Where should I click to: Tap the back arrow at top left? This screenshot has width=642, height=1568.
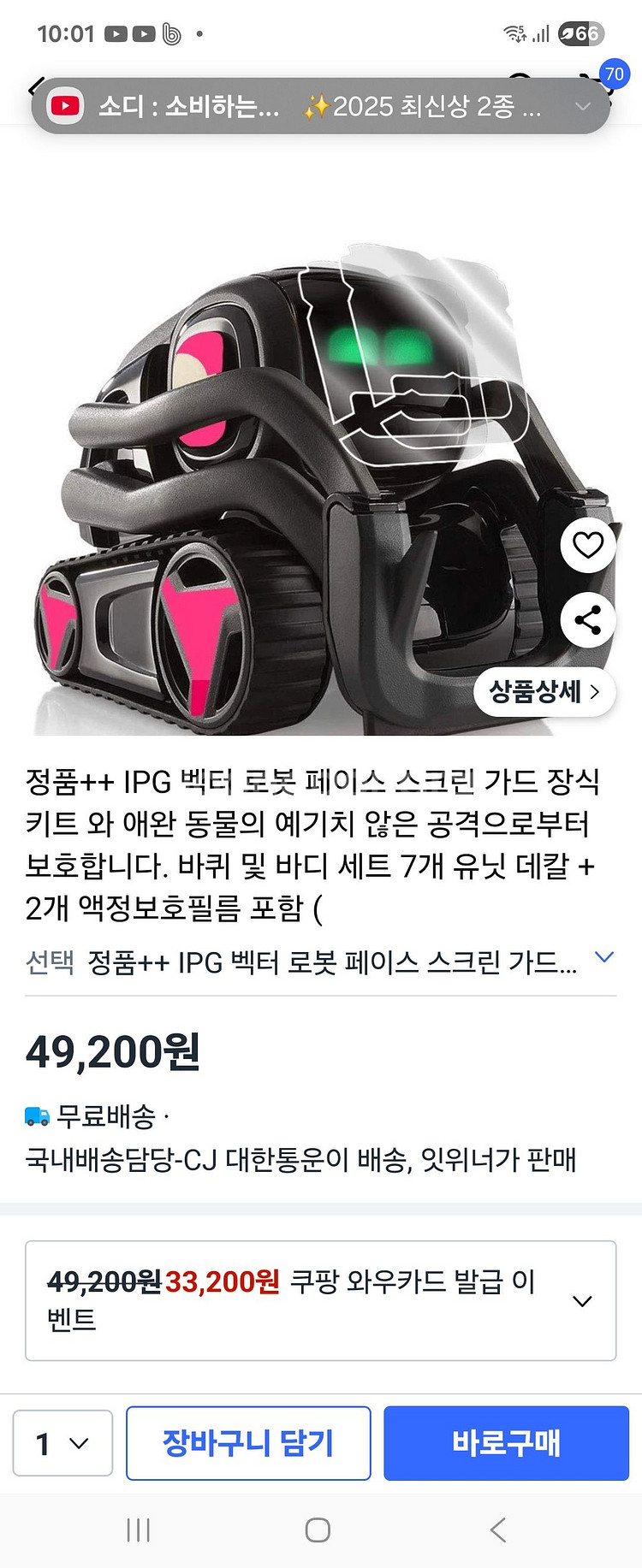pyautogui.click(x=33, y=86)
